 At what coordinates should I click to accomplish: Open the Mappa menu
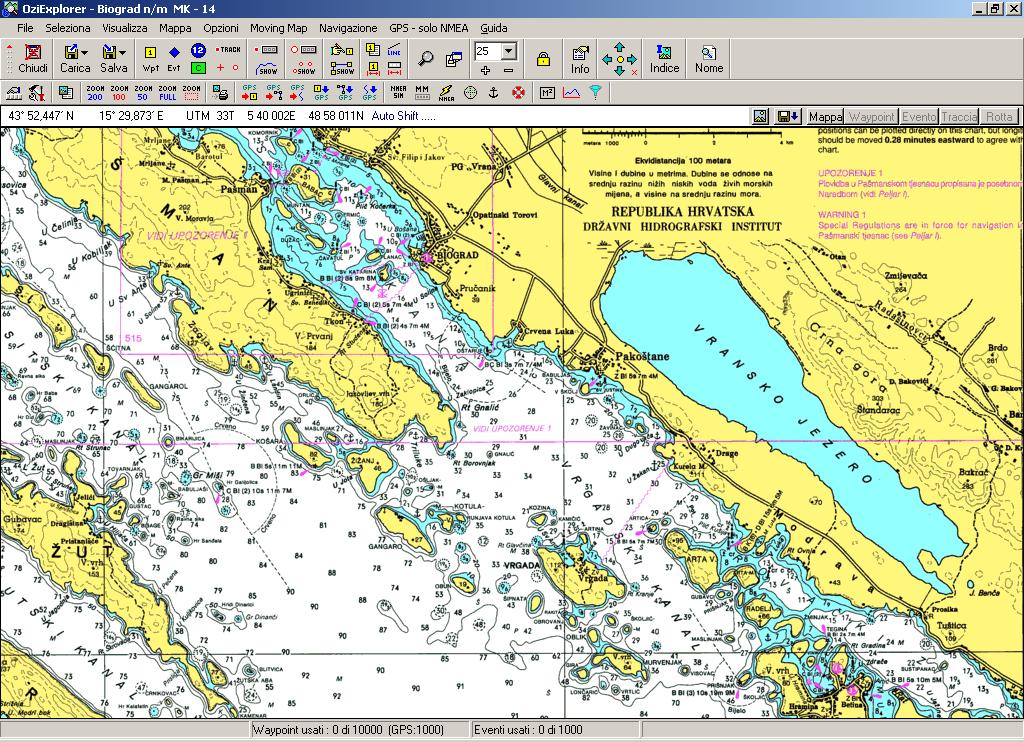coord(175,28)
